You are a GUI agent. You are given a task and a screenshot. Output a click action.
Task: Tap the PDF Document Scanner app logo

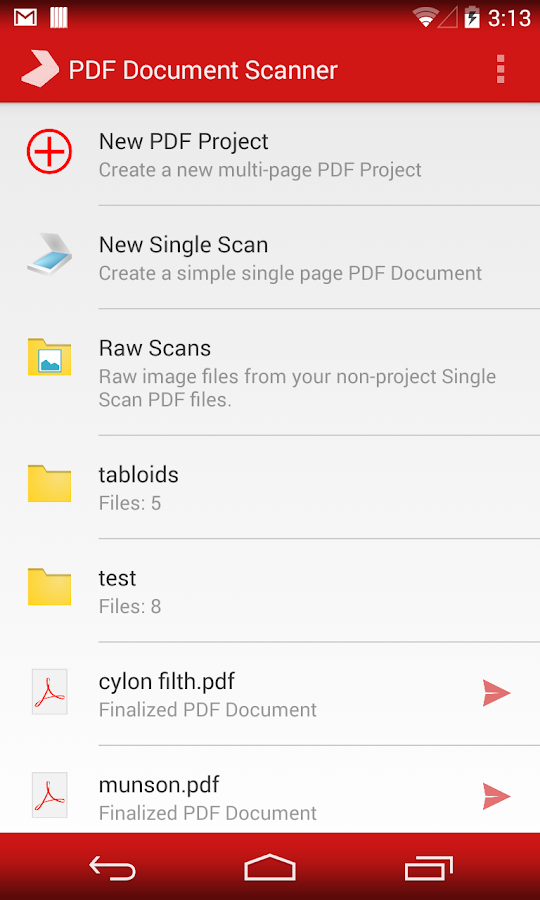[x=40, y=69]
